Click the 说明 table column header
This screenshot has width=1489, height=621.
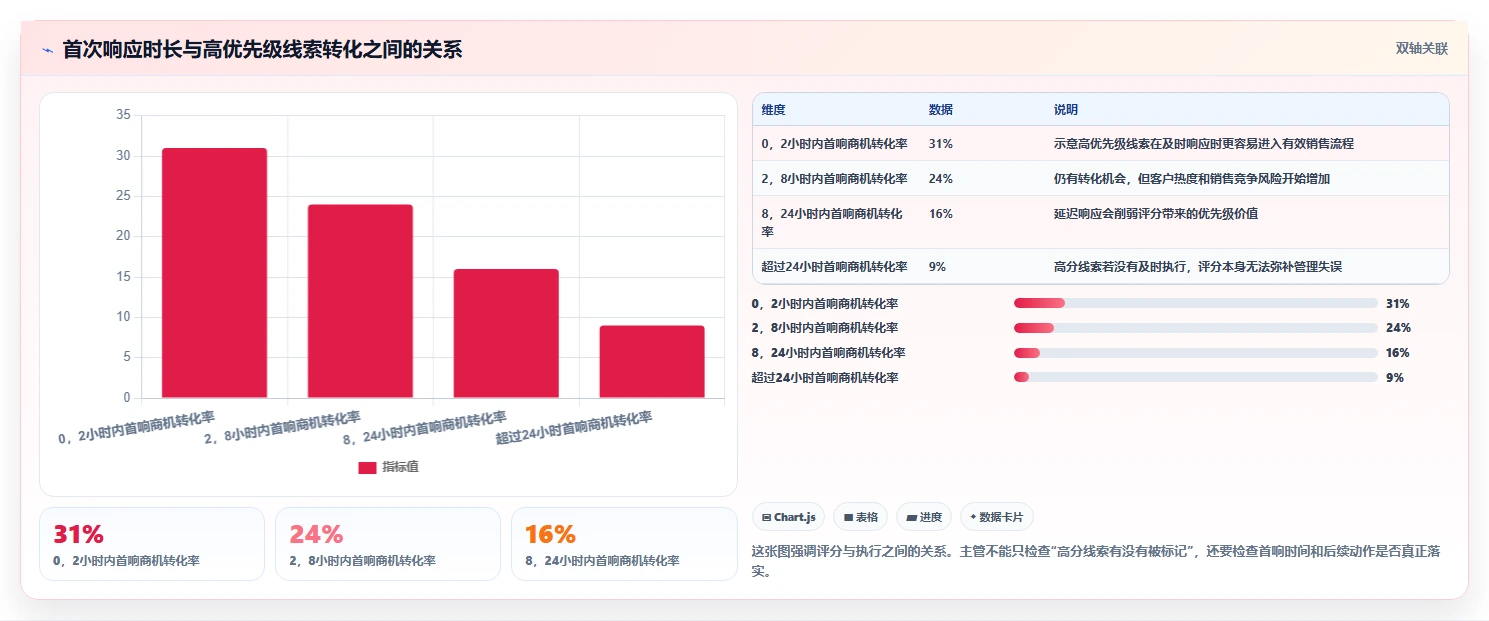1066,110
